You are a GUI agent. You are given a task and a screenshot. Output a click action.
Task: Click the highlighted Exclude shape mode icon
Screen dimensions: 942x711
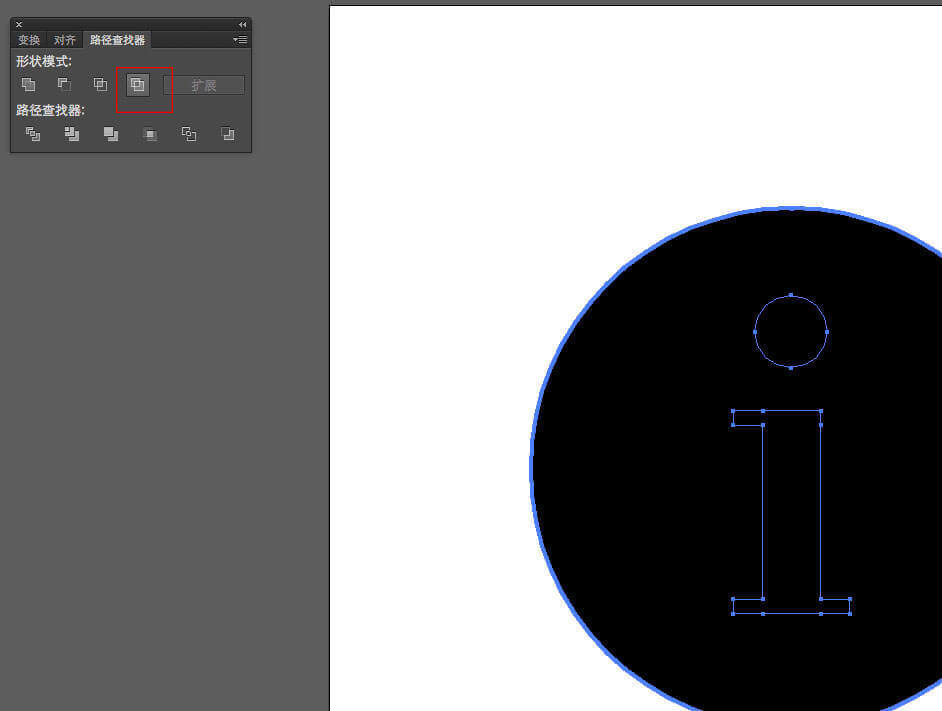tap(138, 85)
